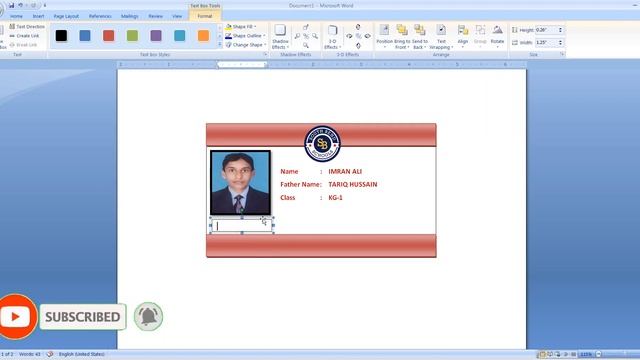Select Print Layout view button in status bar
Screen dimensions: 640x360
pyautogui.click(x=542, y=354)
